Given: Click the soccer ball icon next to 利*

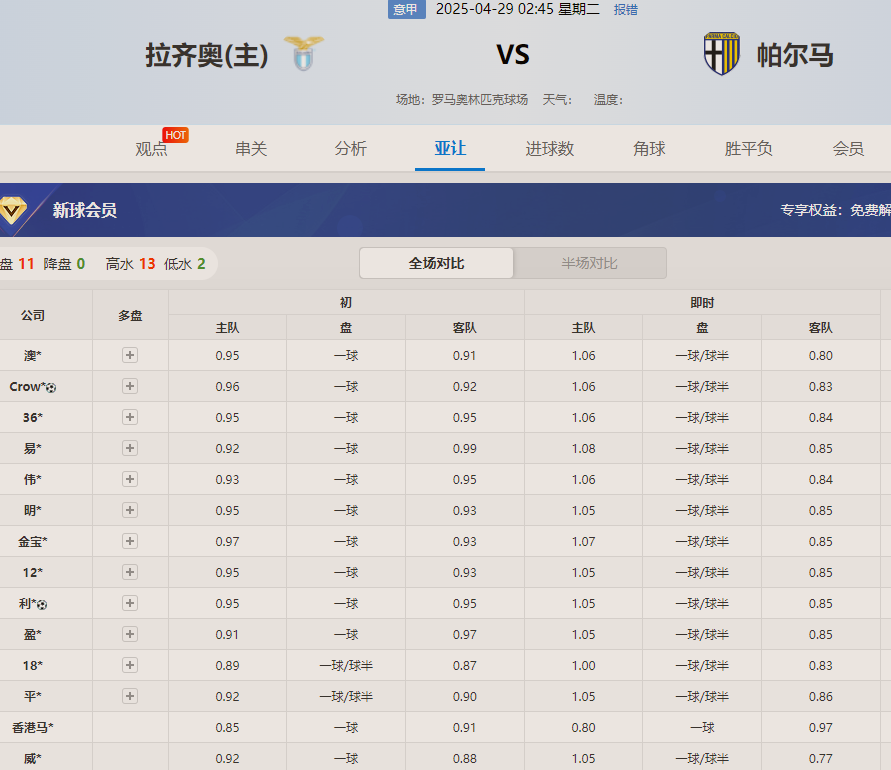Looking at the screenshot, I should 42,604.
